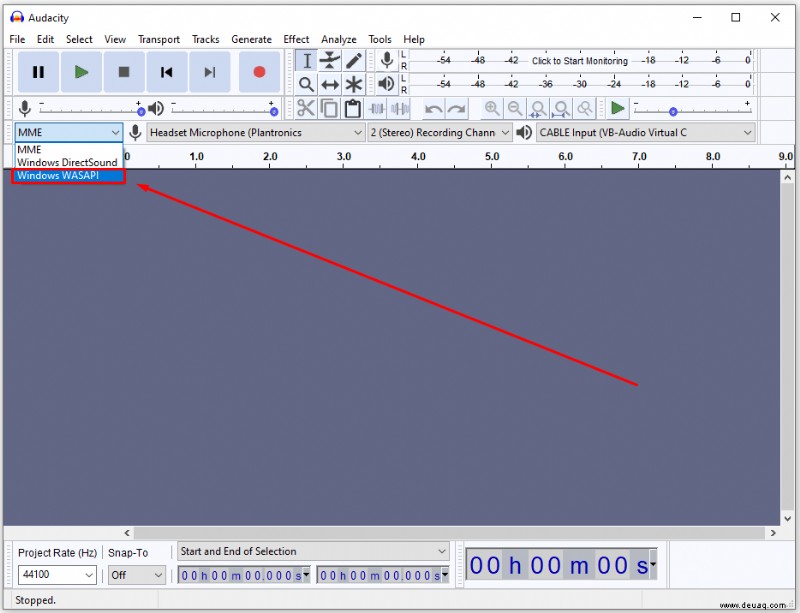800x613 pixels.
Task: Open the Effect menu
Action: pos(296,39)
